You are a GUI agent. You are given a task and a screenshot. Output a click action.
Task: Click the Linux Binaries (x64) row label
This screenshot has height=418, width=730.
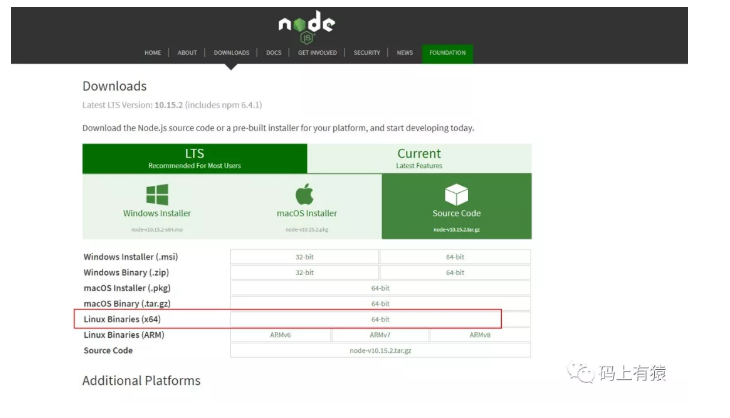click(122, 319)
